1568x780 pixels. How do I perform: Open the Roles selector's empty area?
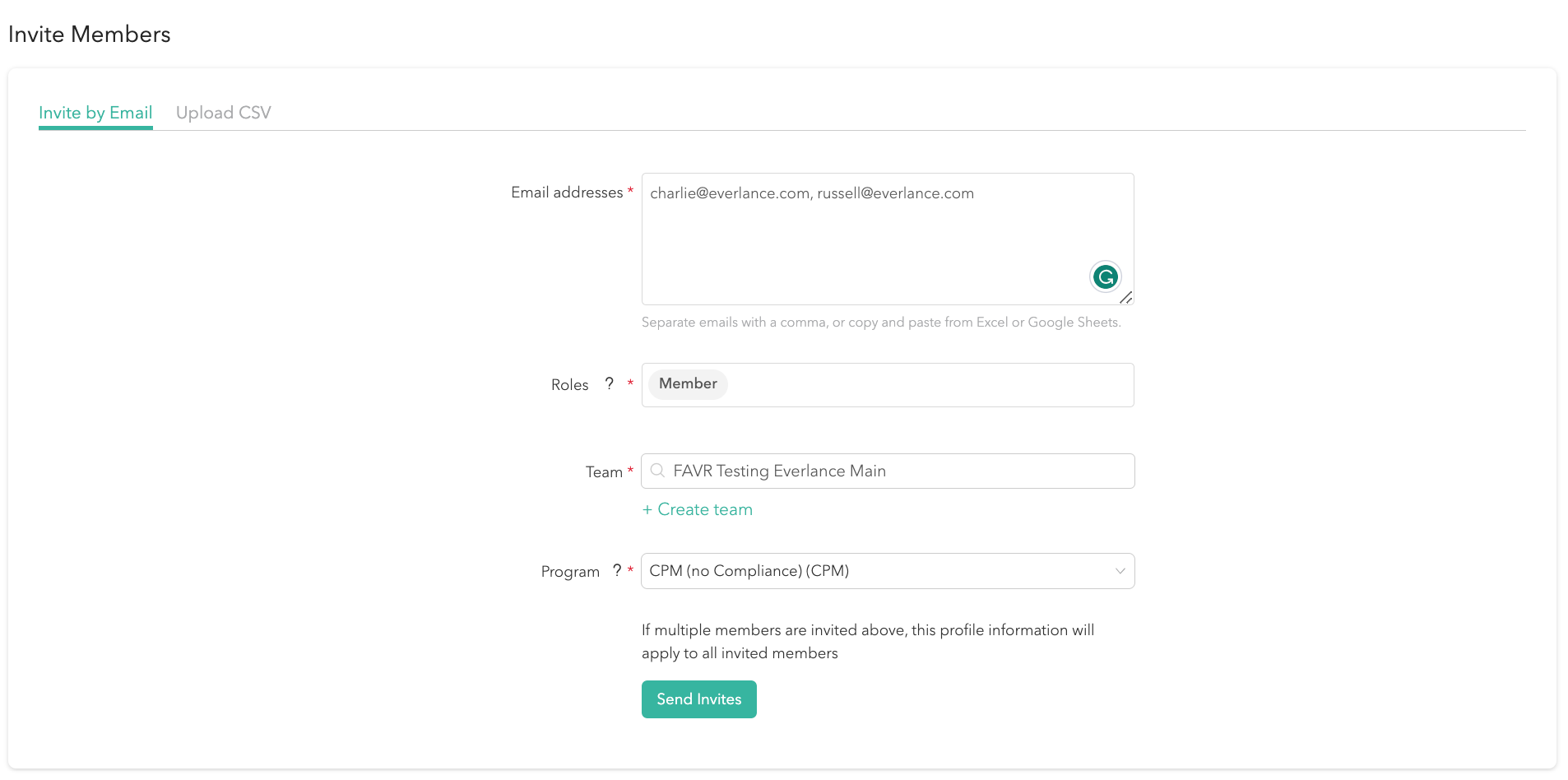pos(930,385)
